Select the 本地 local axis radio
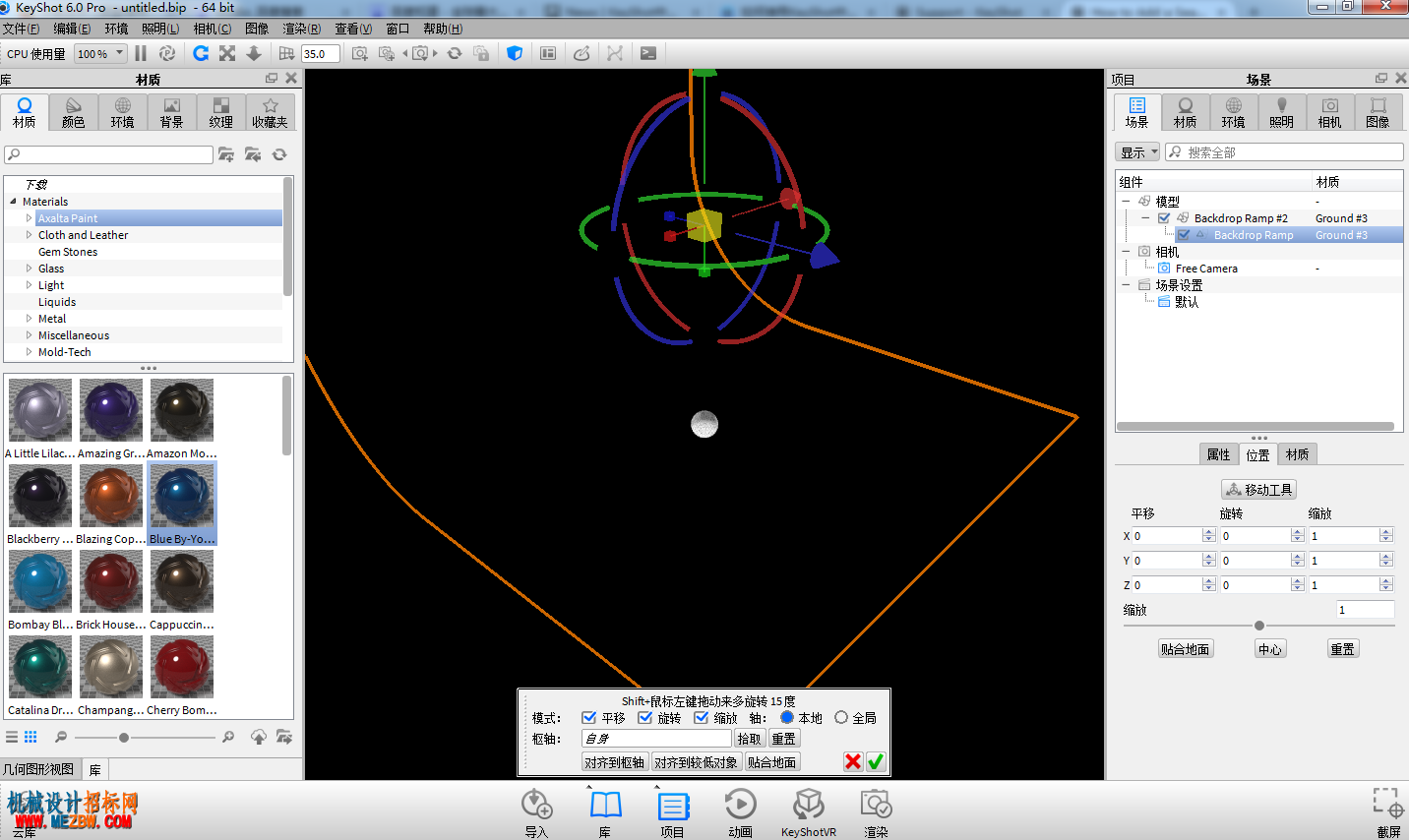Image resolution: width=1409 pixels, height=840 pixels. click(787, 718)
